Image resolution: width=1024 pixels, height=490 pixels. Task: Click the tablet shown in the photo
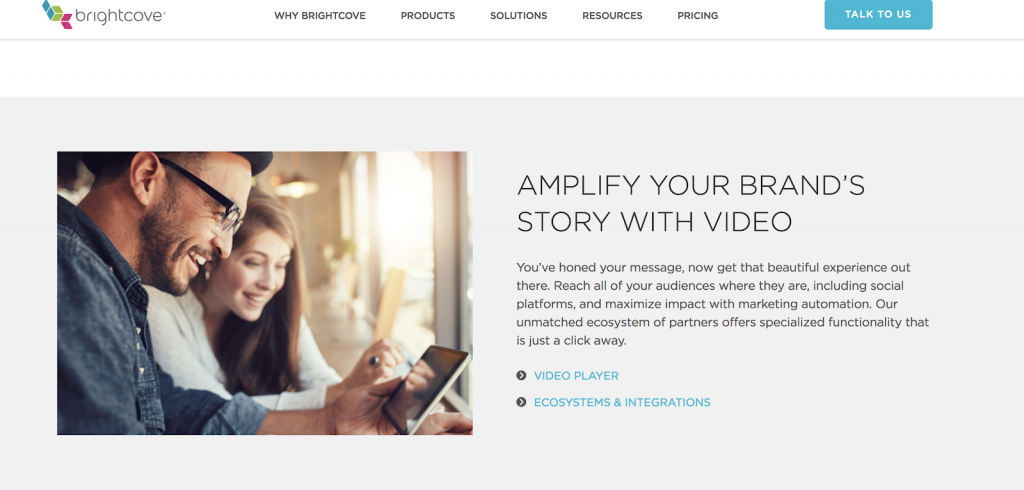pos(426,387)
